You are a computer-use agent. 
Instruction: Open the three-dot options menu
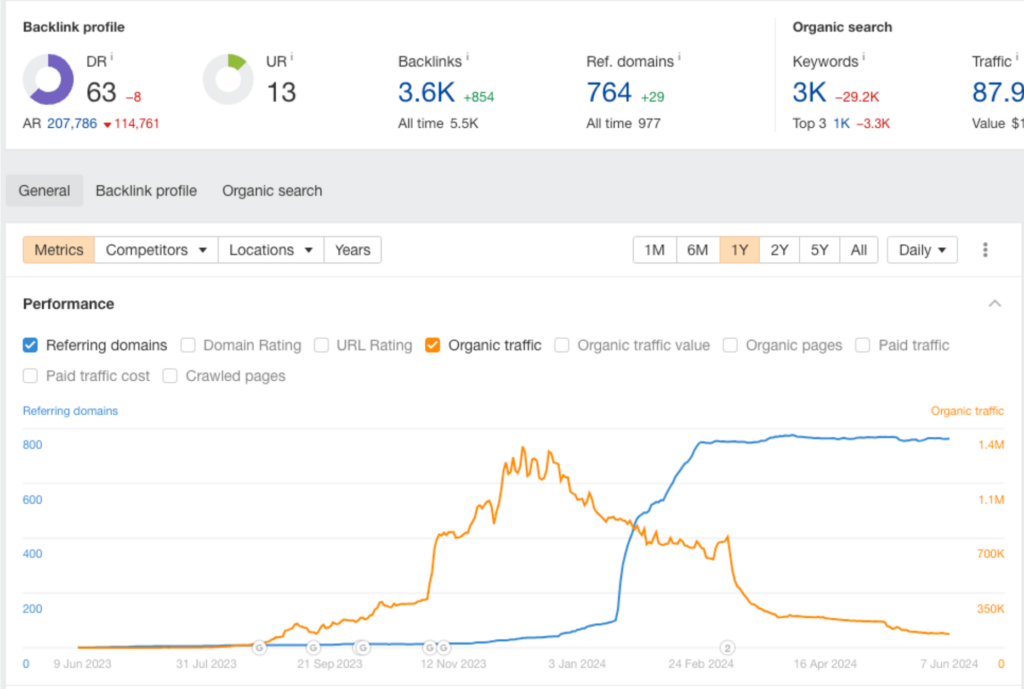click(986, 249)
